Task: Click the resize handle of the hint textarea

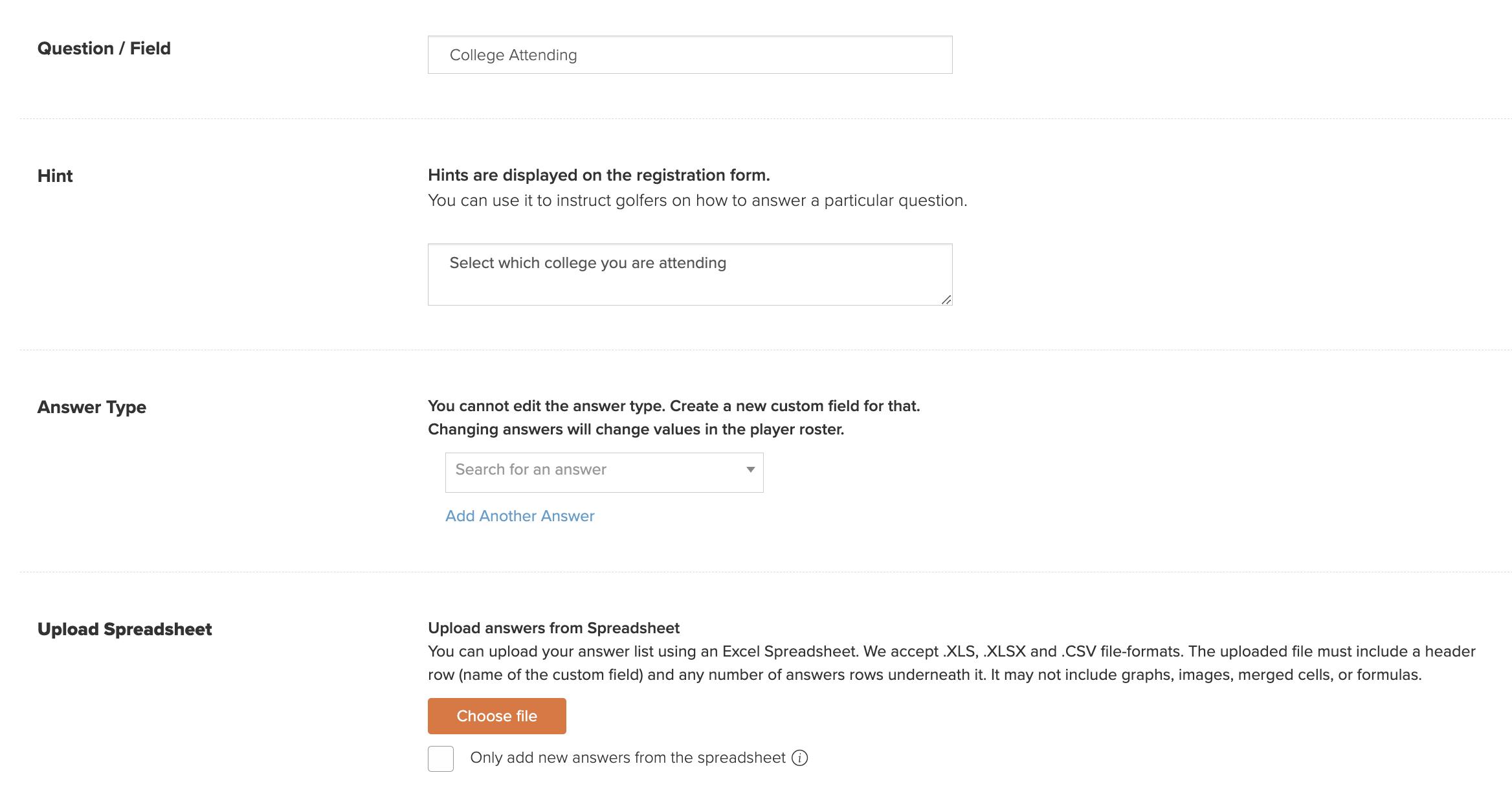Action: click(946, 299)
